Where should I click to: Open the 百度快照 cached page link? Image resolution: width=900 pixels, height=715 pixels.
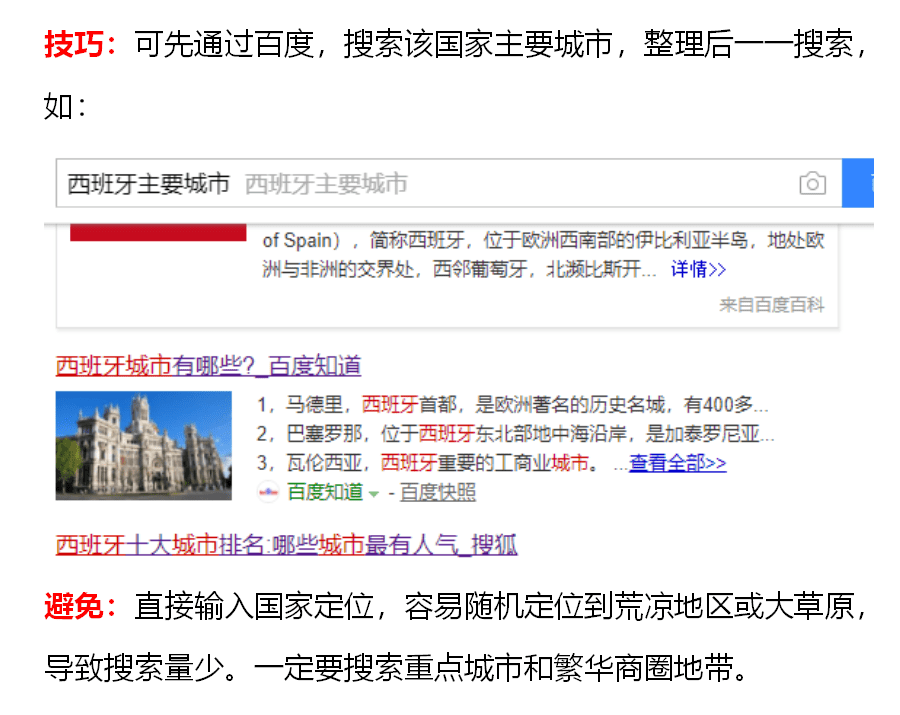coord(438,491)
